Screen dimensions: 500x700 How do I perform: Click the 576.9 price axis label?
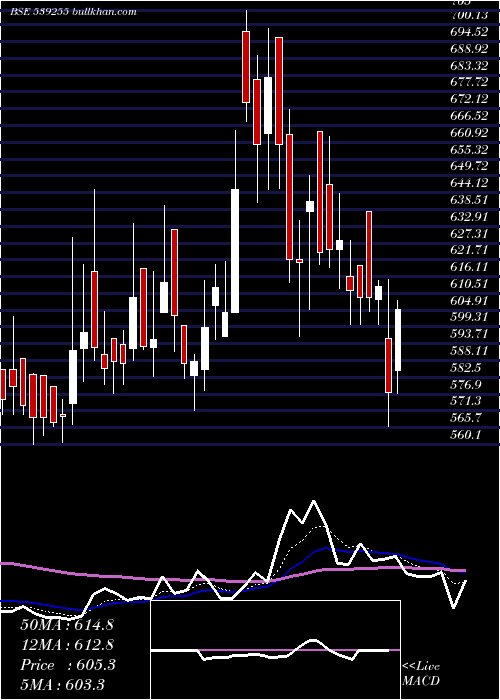pos(467,384)
